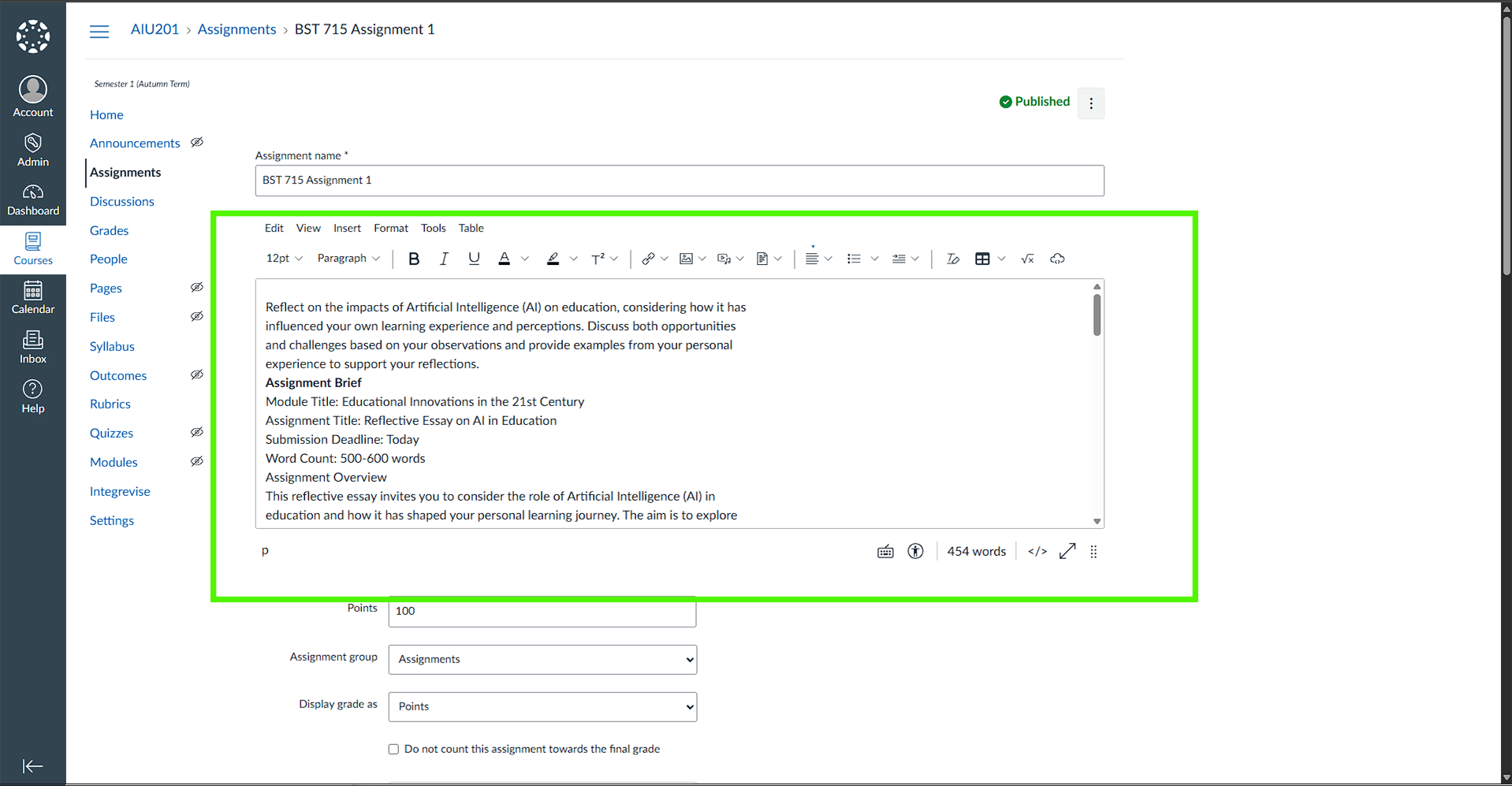Open the View menu in the editor
The image size is (1512, 786).
click(x=308, y=229)
